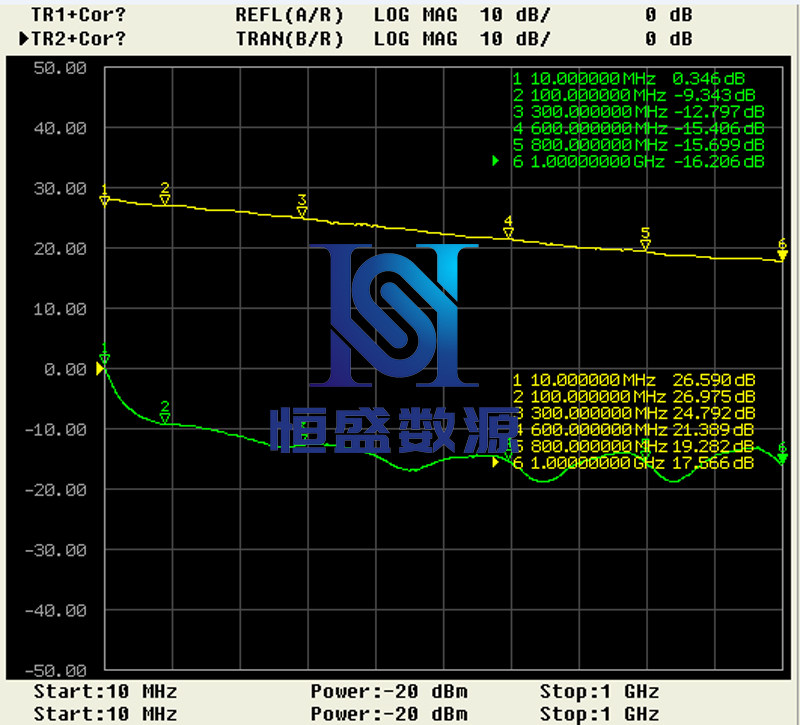Click the 20.00 Y-axis label
Viewport: 800px width, 725px height.
[60, 249]
